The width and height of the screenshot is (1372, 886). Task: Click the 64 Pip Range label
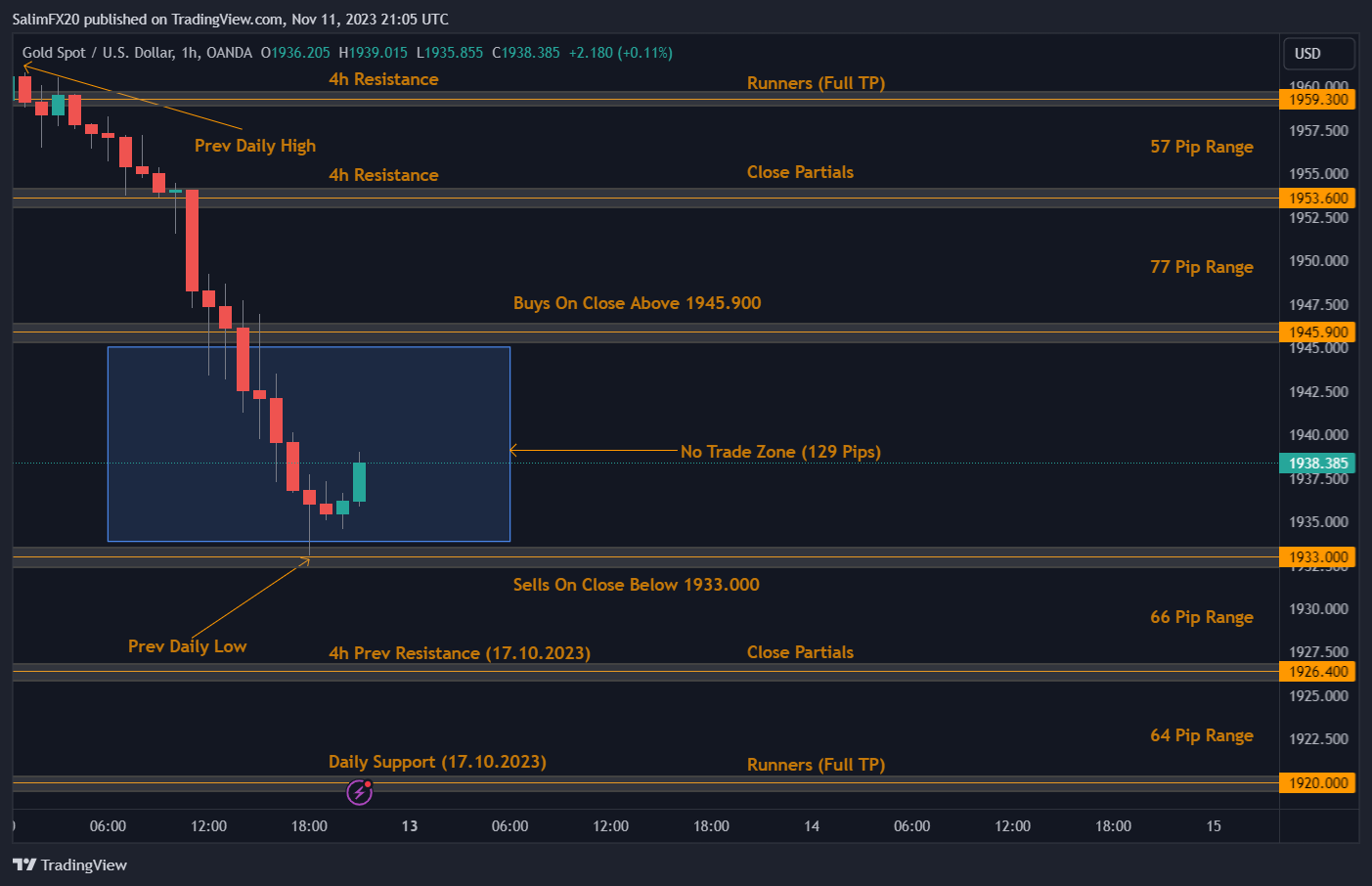click(1202, 735)
